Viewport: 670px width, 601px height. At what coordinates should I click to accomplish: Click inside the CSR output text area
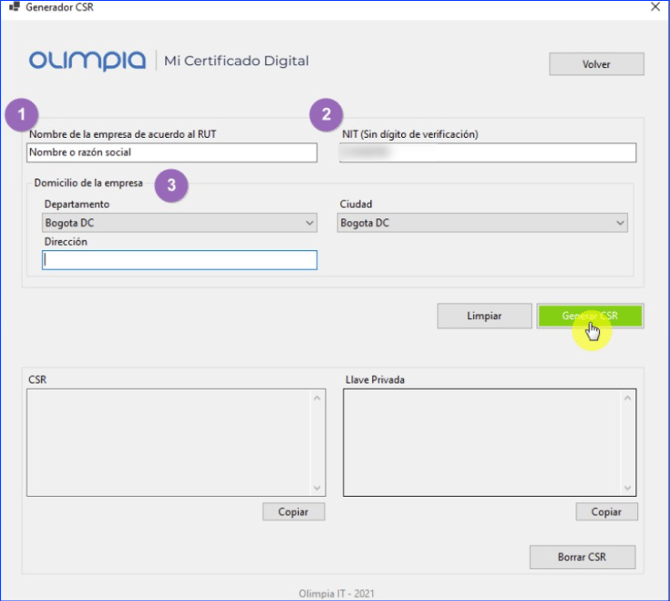tap(168, 442)
